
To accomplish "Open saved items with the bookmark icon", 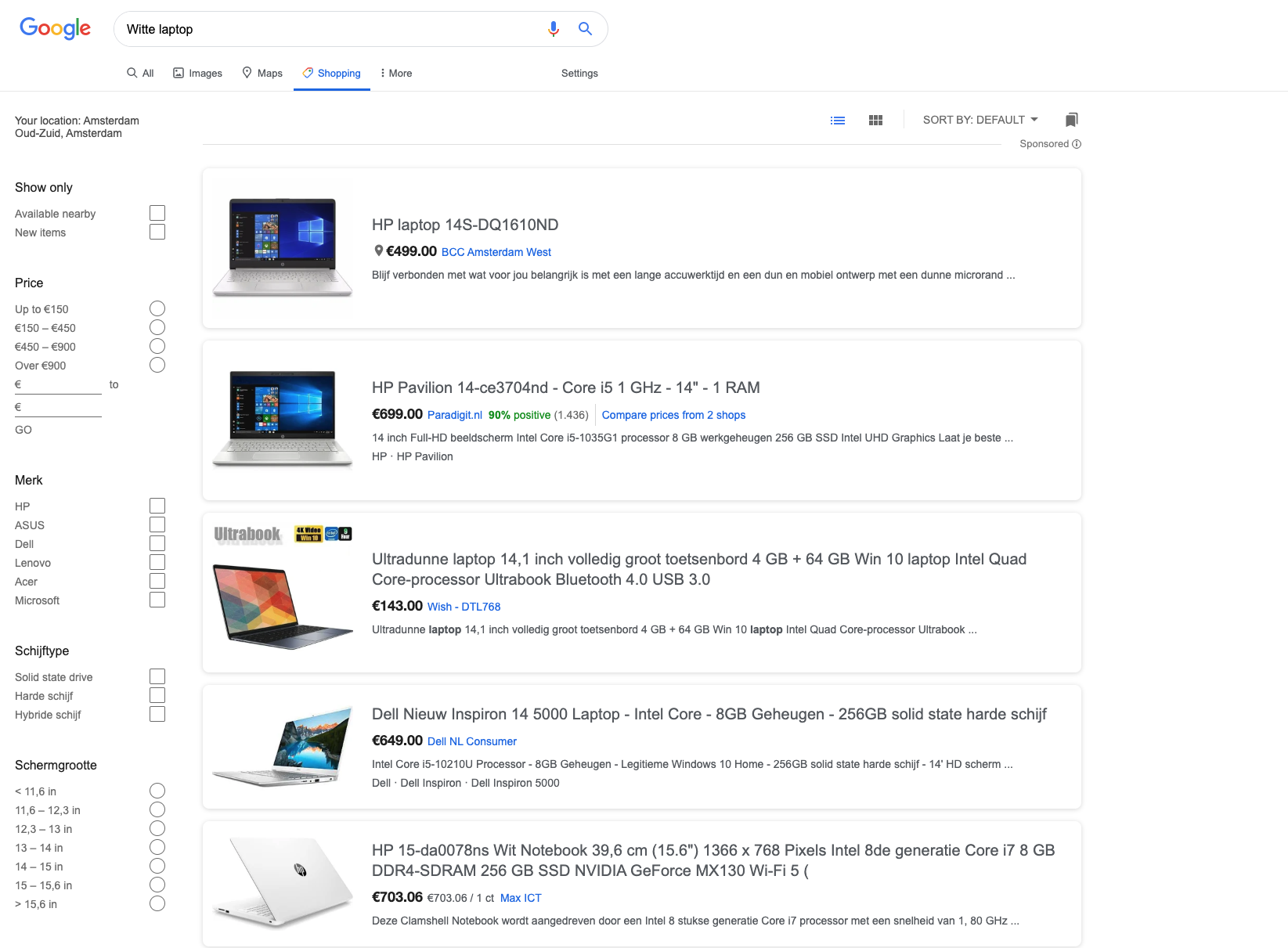I will click(x=1072, y=119).
